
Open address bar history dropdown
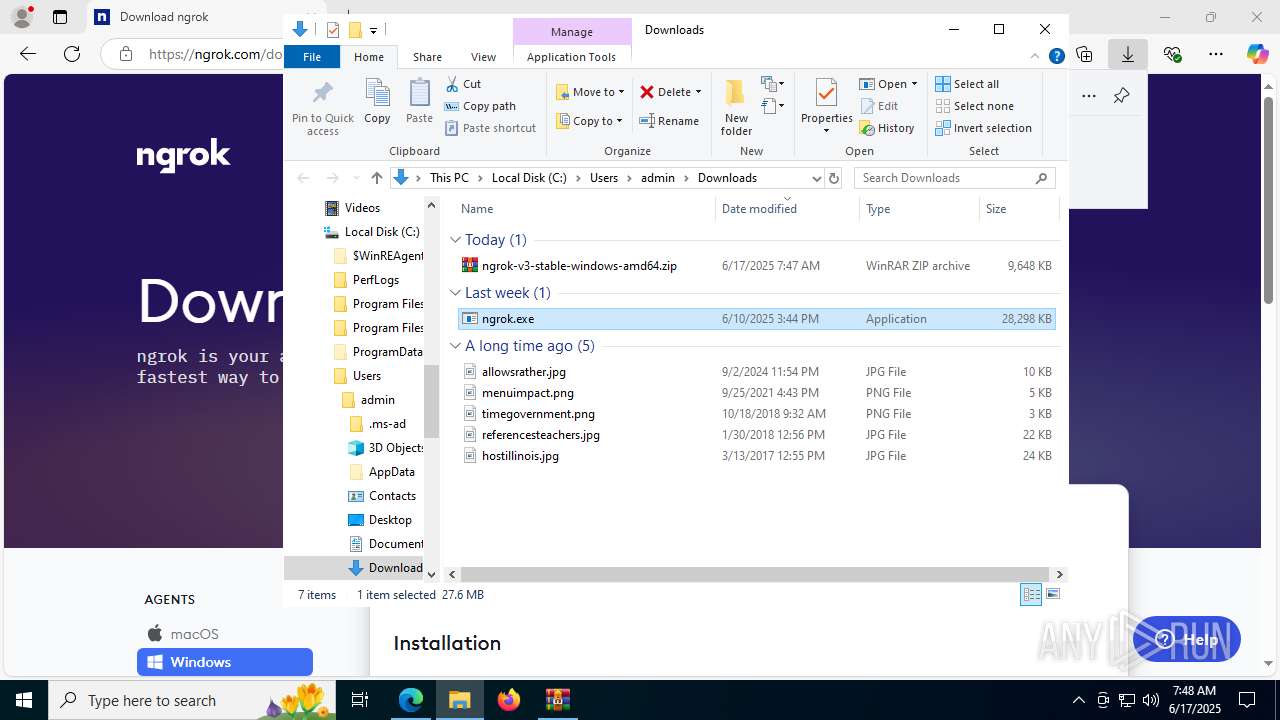tap(816, 178)
